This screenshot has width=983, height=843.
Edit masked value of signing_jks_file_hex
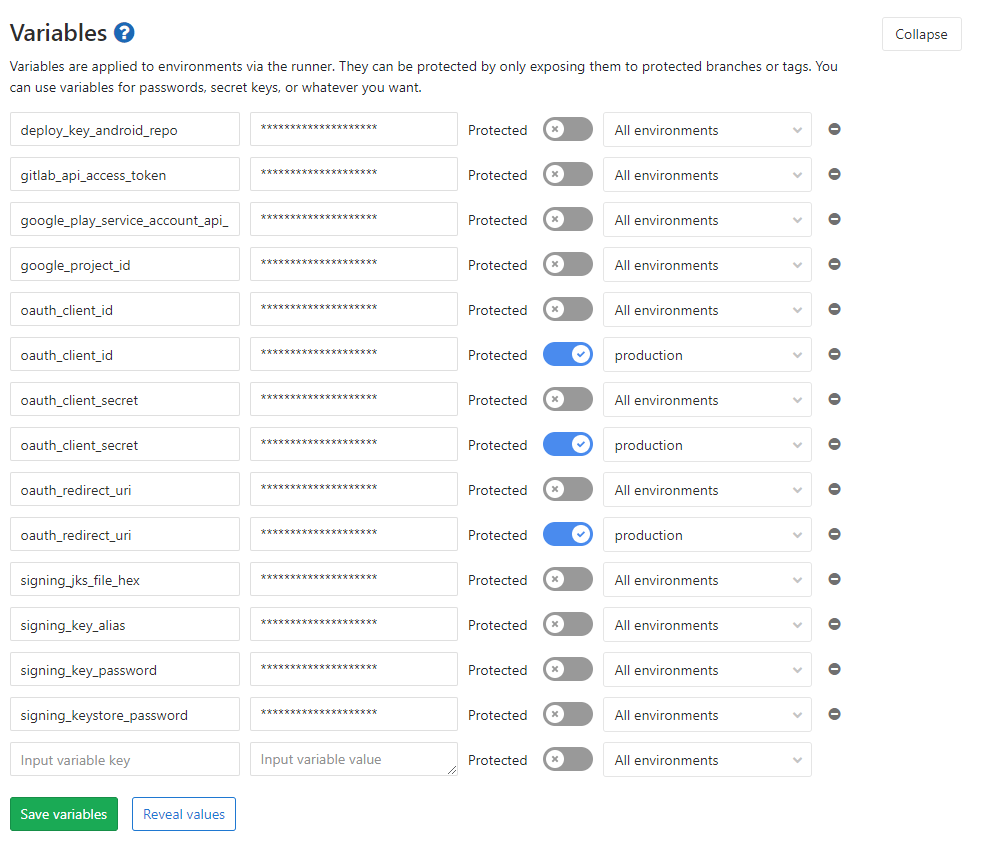[x=354, y=579]
